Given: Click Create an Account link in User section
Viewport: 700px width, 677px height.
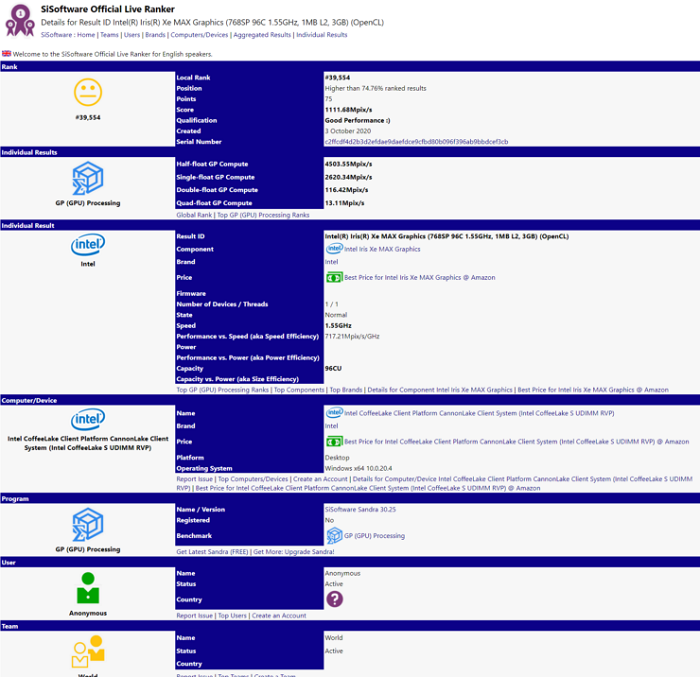Looking at the screenshot, I should [x=279, y=615].
